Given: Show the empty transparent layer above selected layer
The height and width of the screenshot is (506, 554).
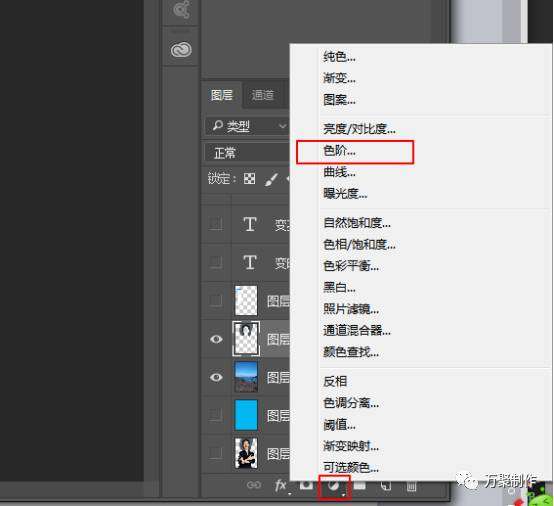Looking at the screenshot, I should 216,301.
